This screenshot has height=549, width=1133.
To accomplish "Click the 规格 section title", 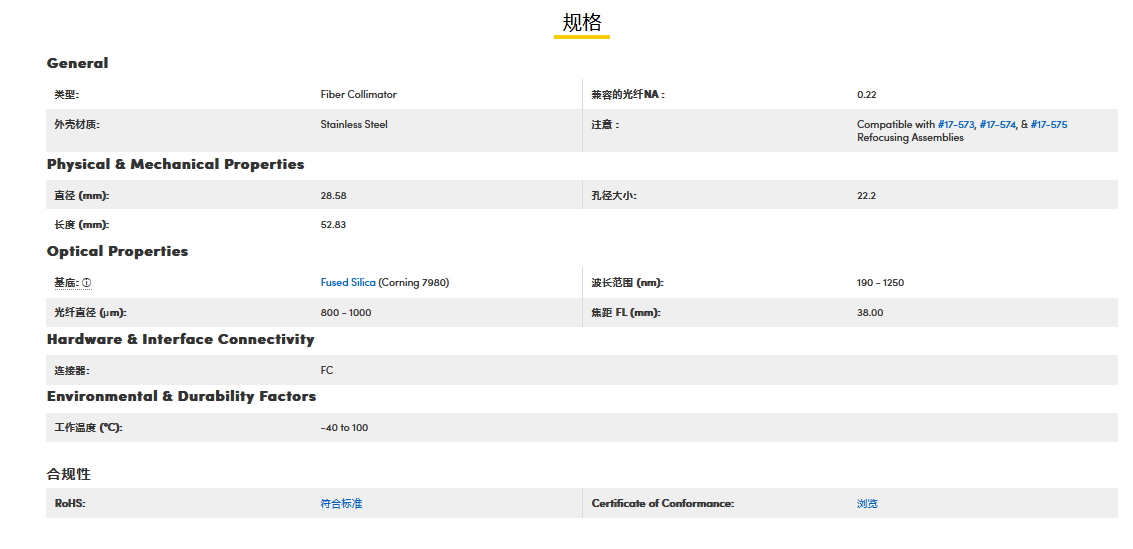I will click(581, 23).
